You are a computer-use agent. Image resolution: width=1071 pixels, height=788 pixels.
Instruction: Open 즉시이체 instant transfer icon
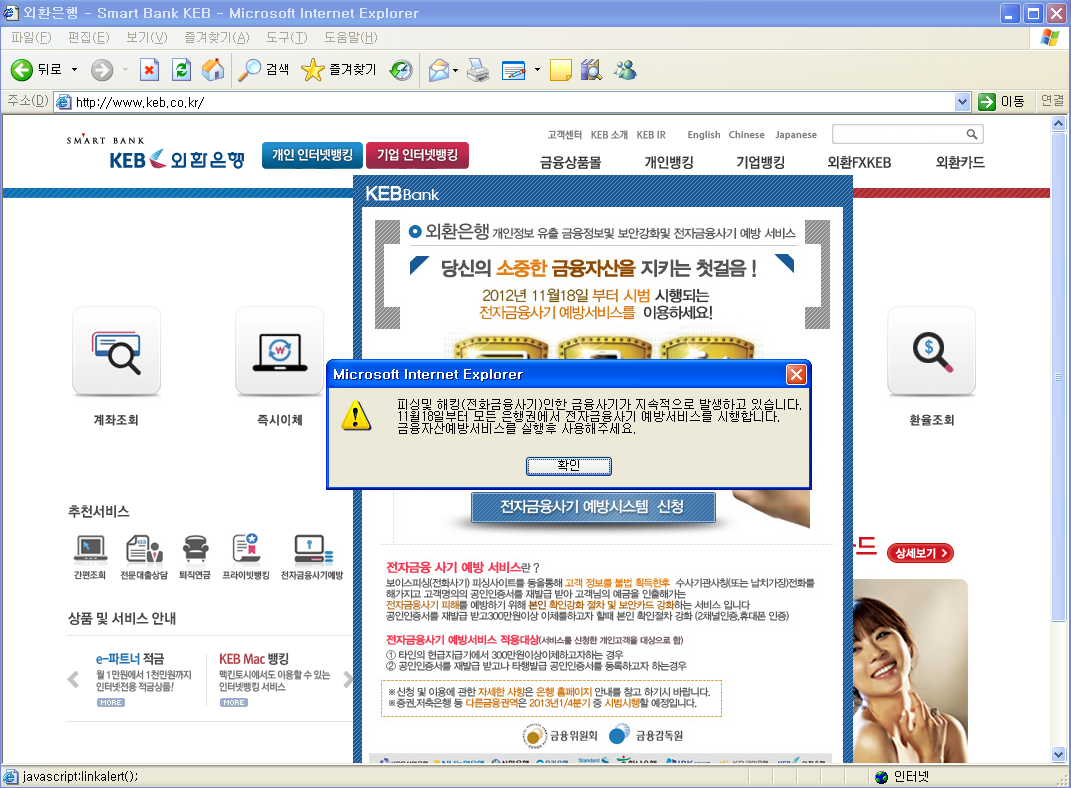279,352
